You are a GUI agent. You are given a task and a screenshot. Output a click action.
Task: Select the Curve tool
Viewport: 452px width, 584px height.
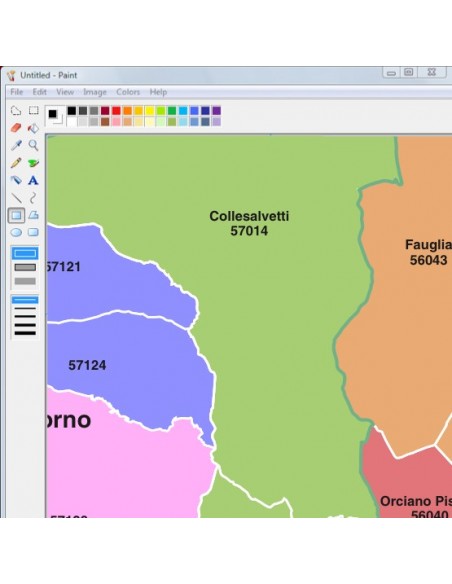(34, 198)
